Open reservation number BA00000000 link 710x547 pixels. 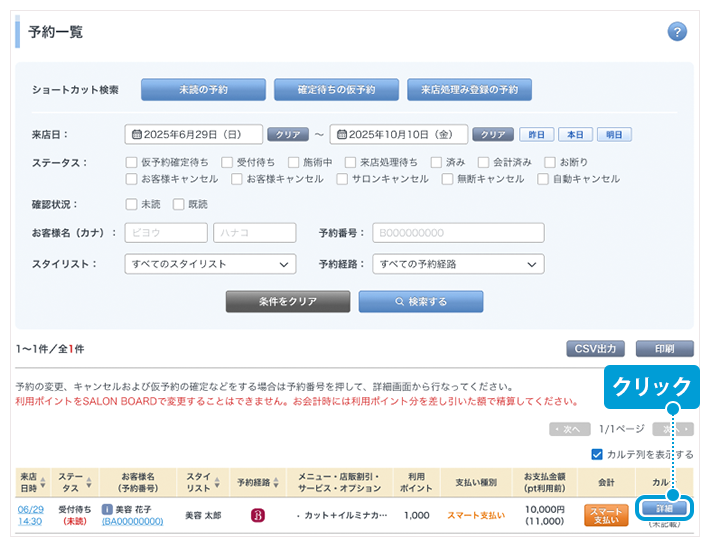[132, 522]
